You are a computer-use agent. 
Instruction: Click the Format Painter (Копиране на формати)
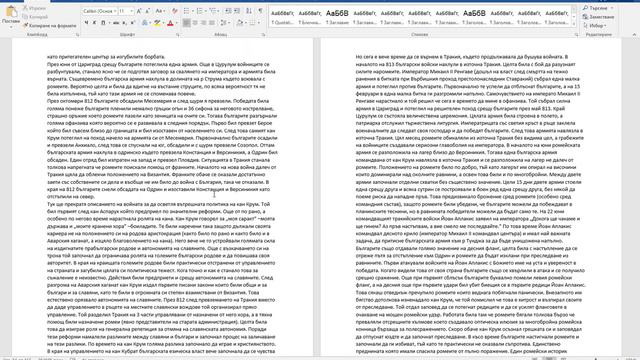click(x=49, y=25)
